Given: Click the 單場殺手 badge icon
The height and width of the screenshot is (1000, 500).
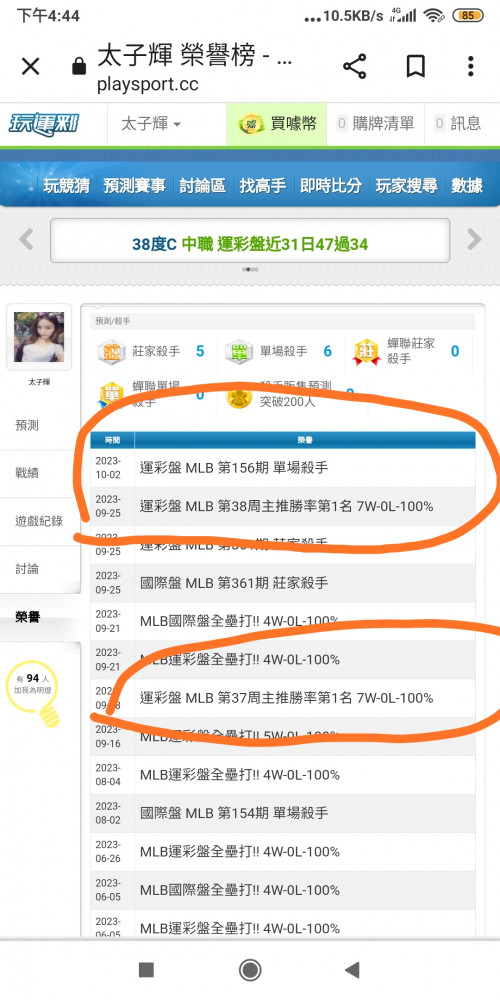Looking at the screenshot, I should click(x=240, y=351).
